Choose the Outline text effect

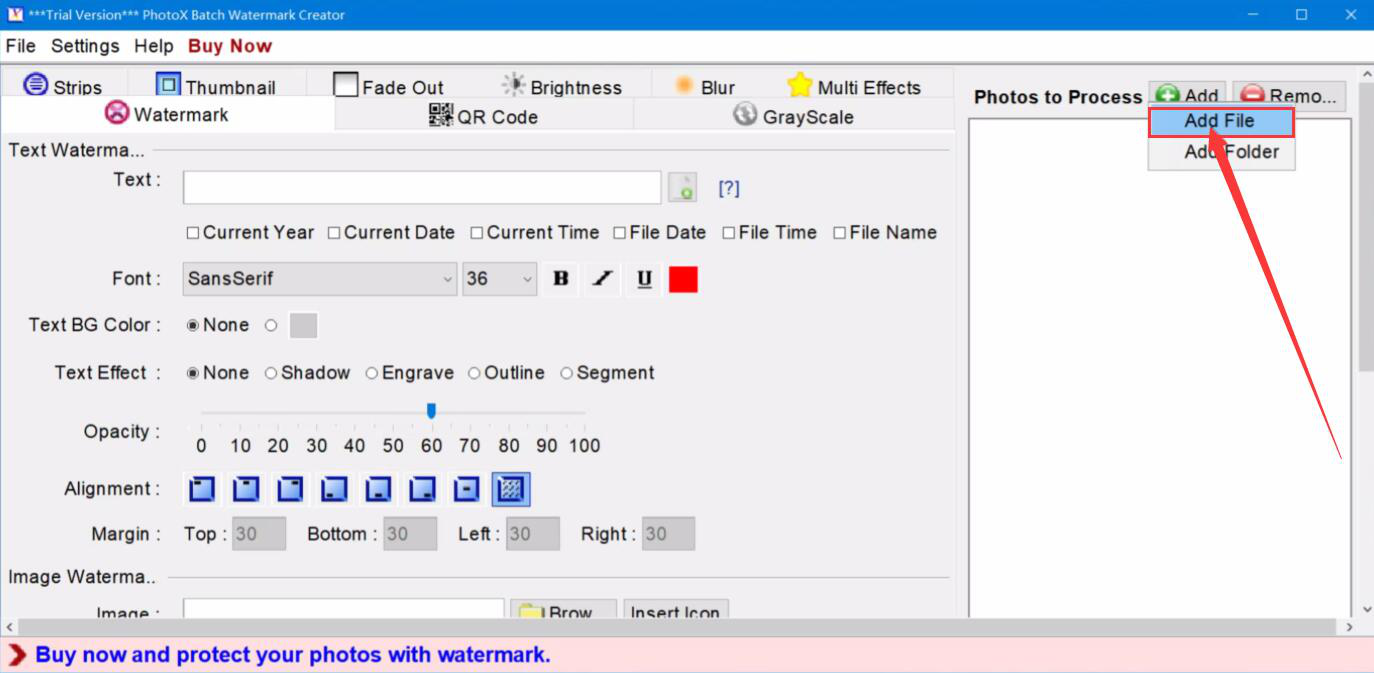474,373
